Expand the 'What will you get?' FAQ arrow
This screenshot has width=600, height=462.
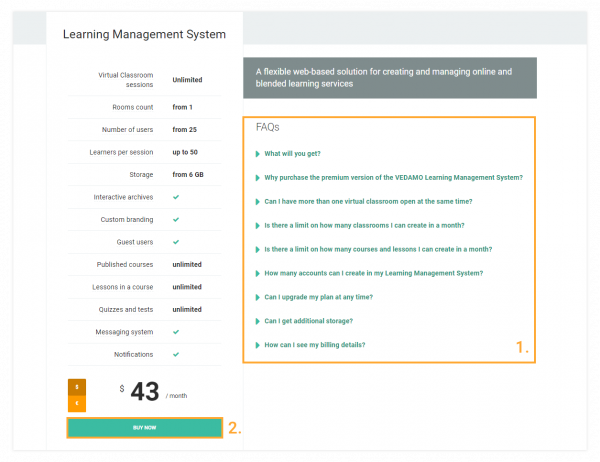(x=258, y=154)
